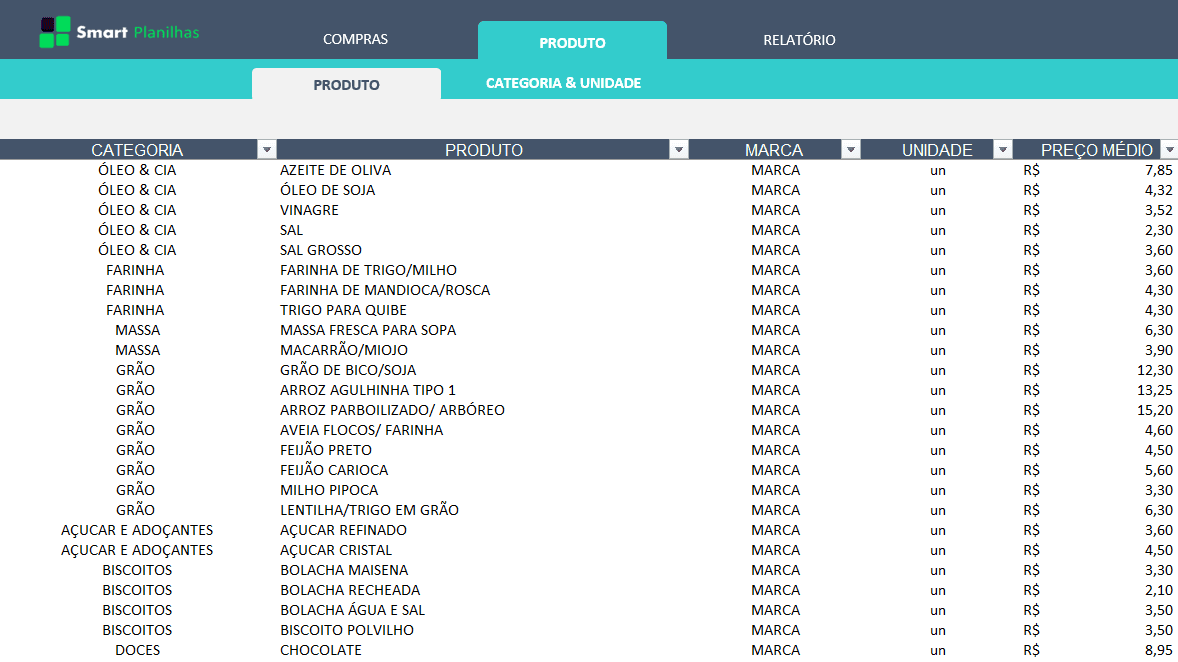The width and height of the screenshot is (1178, 662).
Task: Select the PRODUTO sub-tab
Action: (x=346, y=85)
